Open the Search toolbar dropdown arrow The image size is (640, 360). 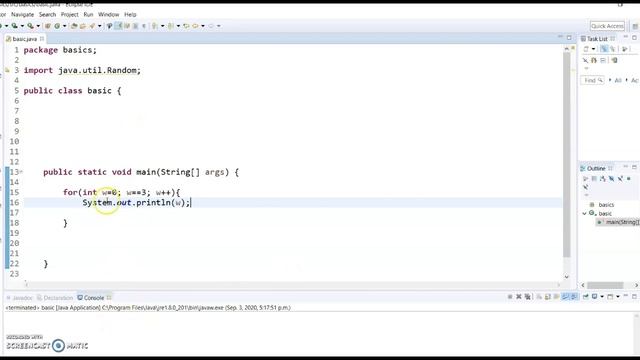click(x=100, y=26)
